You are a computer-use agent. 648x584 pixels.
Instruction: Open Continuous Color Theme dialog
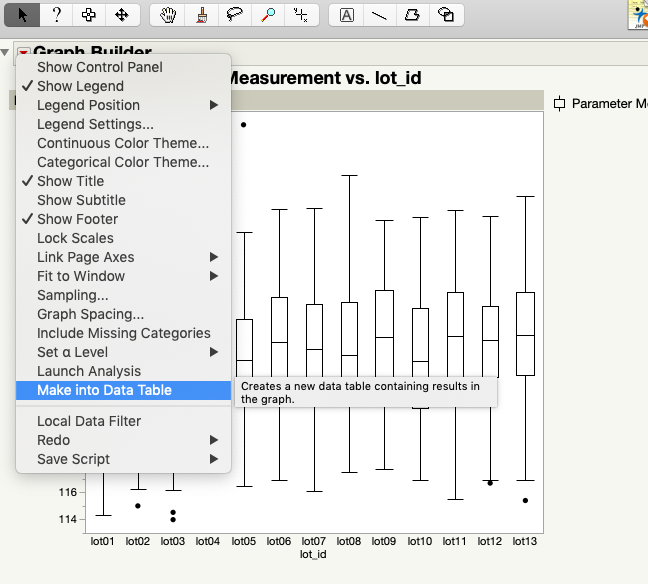point(123,143)
